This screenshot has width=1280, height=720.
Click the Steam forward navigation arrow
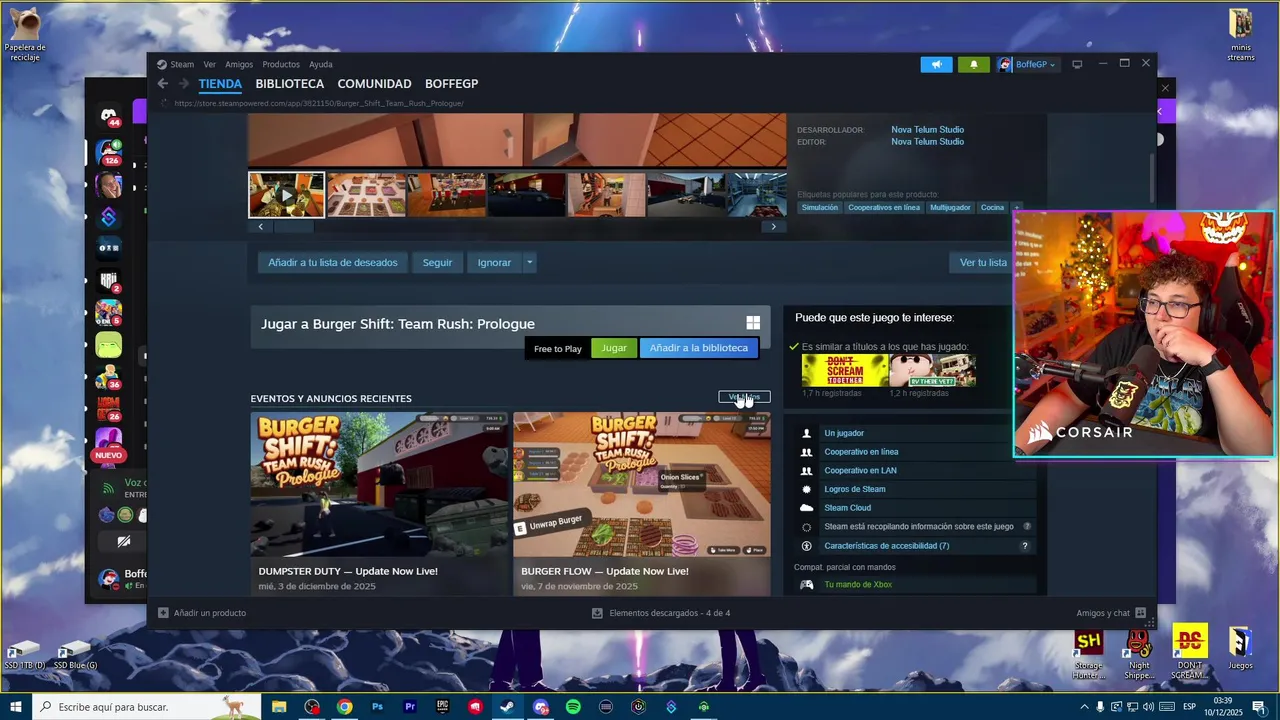183,84
